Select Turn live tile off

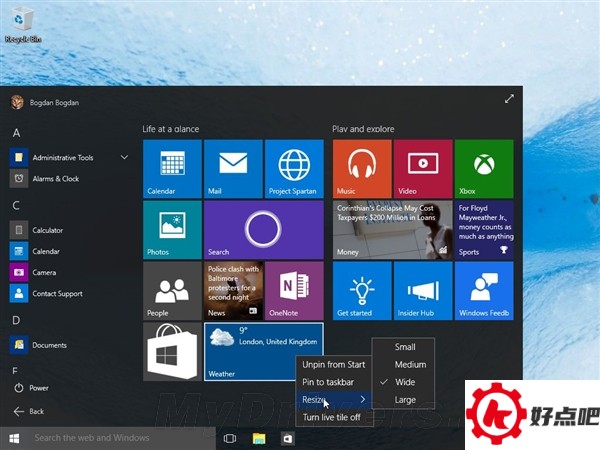[x=334, y=417]
